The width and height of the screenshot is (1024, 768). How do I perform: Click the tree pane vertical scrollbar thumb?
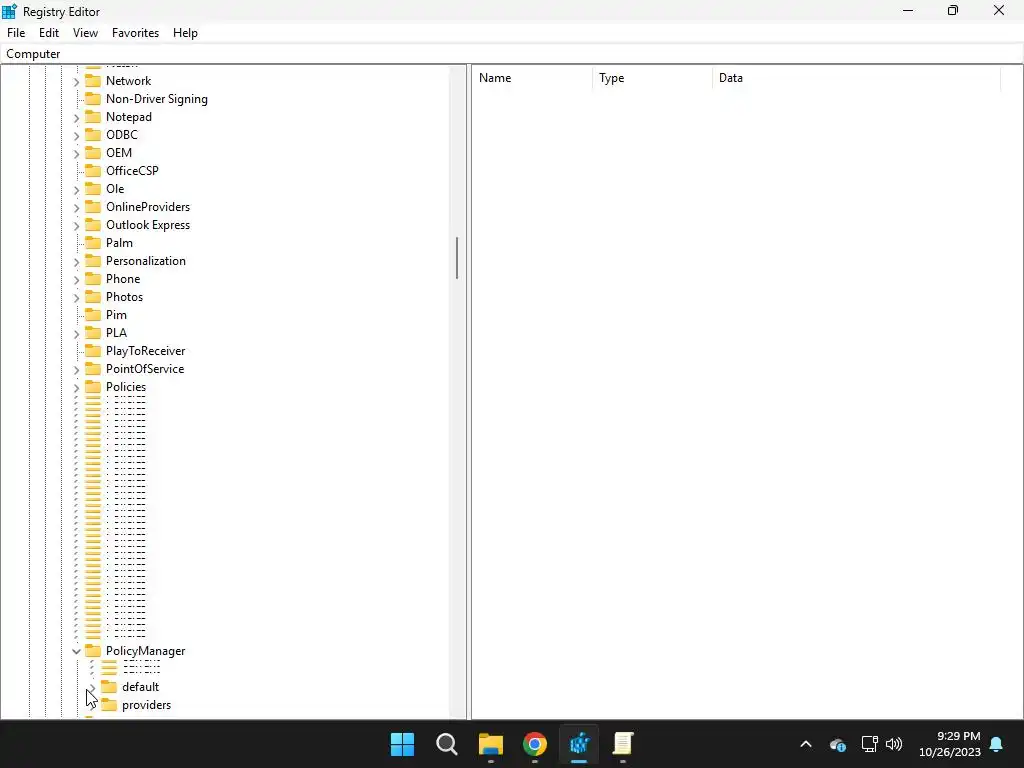(x=456, y=258)
